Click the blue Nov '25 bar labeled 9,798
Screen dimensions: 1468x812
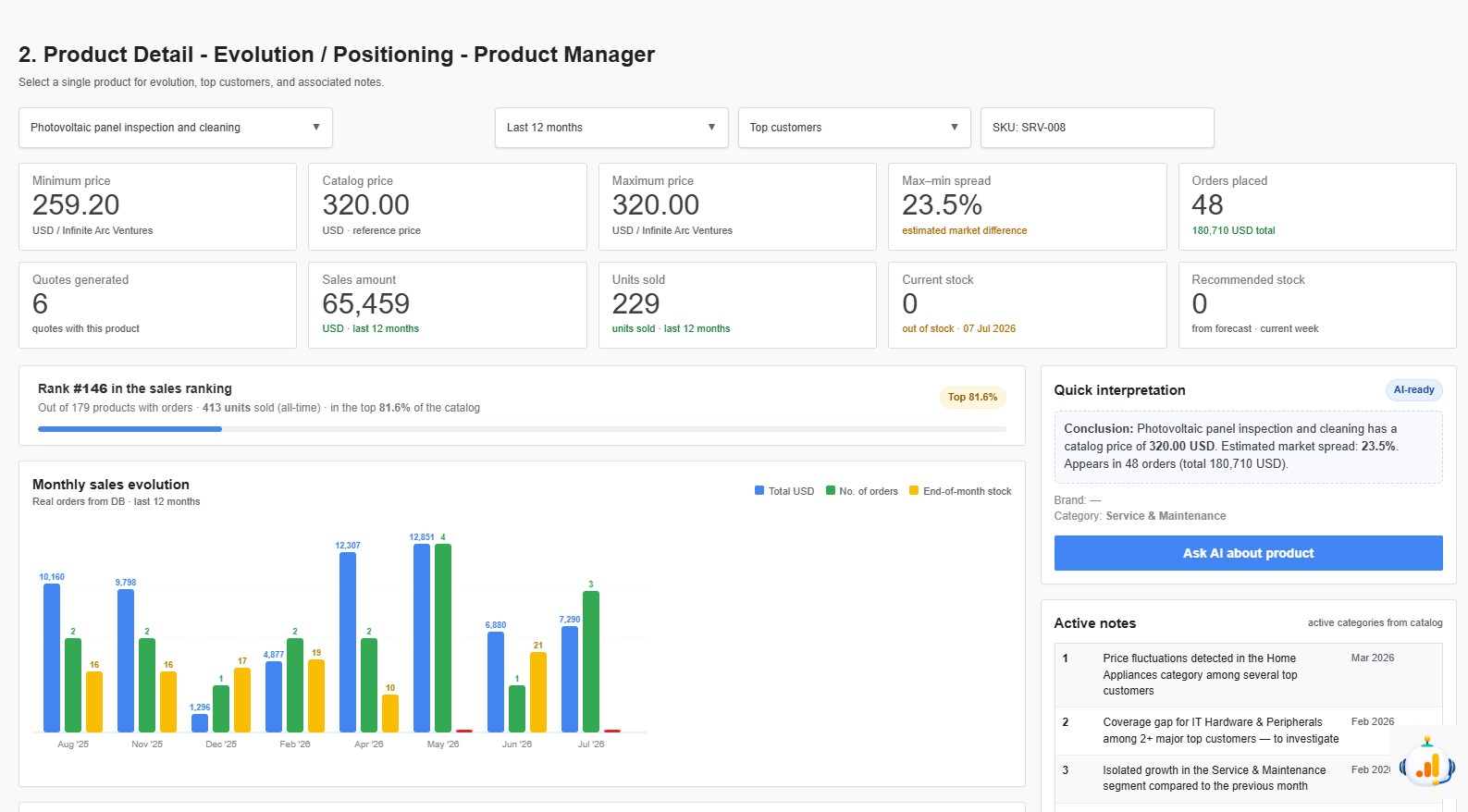(x=126, y=660)
